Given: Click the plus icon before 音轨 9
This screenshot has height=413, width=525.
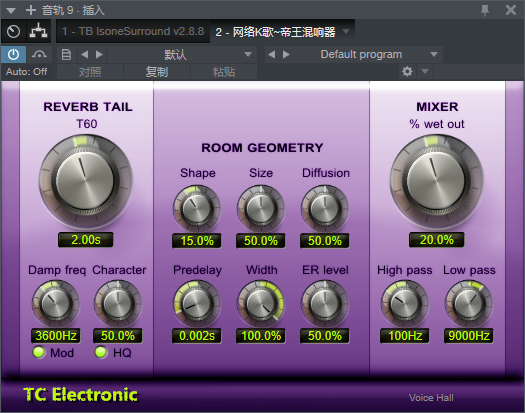Looking at the screenshot, I should 30,10.
